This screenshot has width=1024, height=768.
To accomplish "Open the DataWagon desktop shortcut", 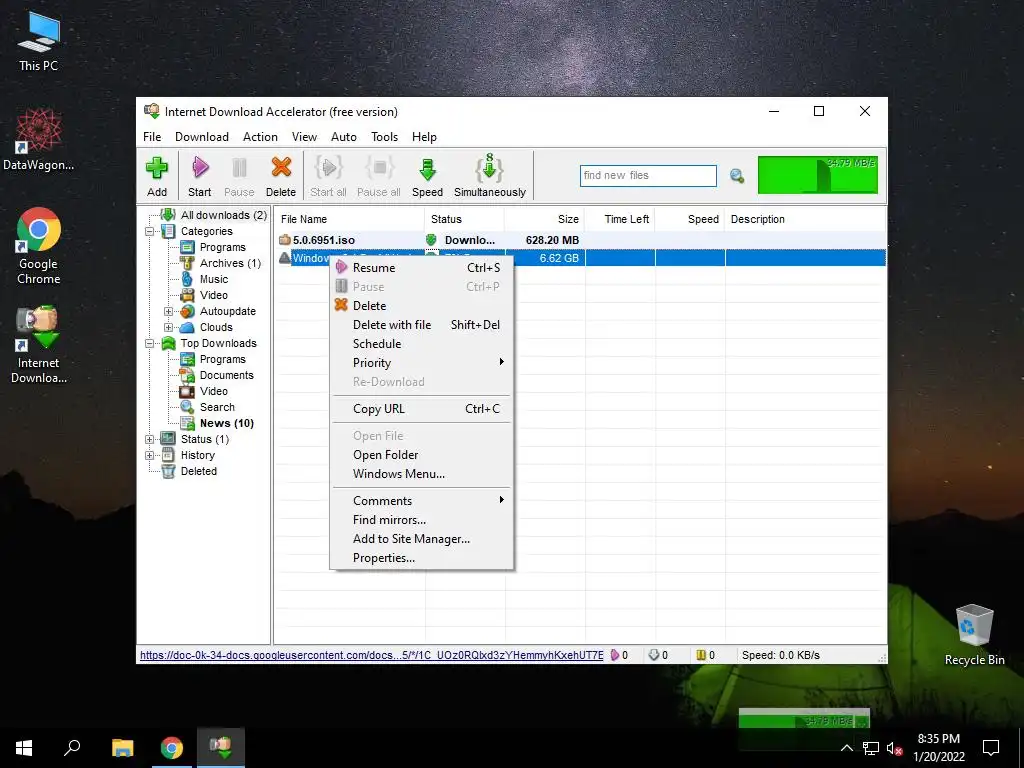I will pos(39,140).
